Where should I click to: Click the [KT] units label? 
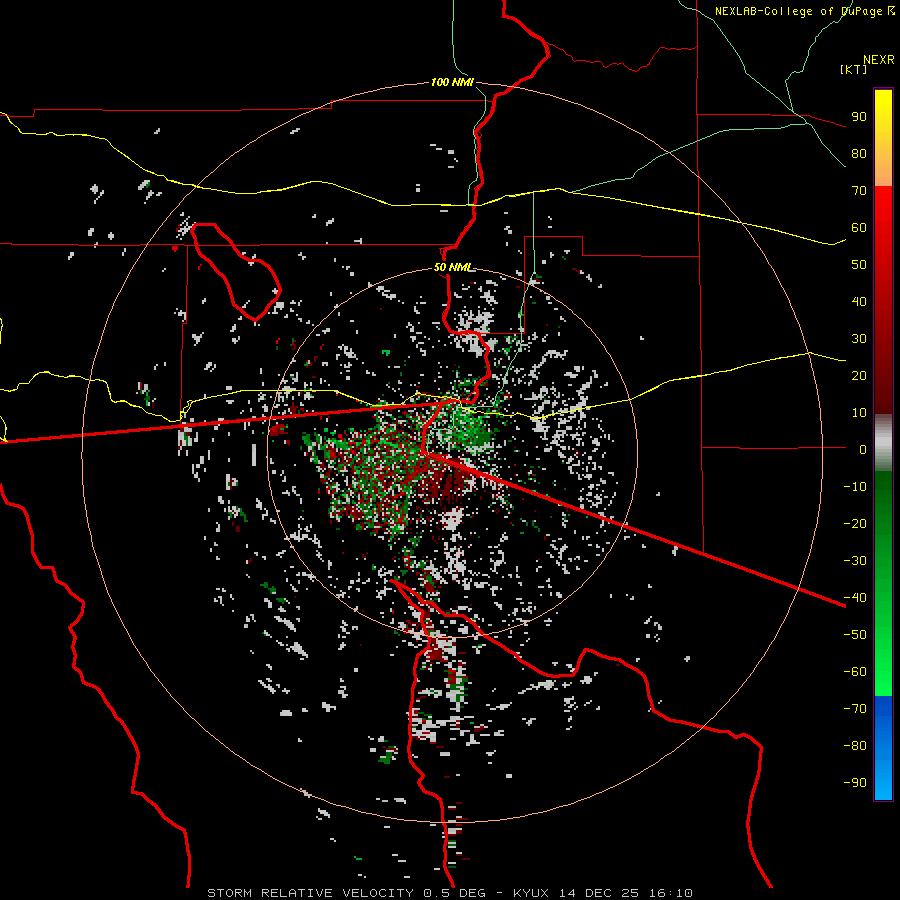854,69
